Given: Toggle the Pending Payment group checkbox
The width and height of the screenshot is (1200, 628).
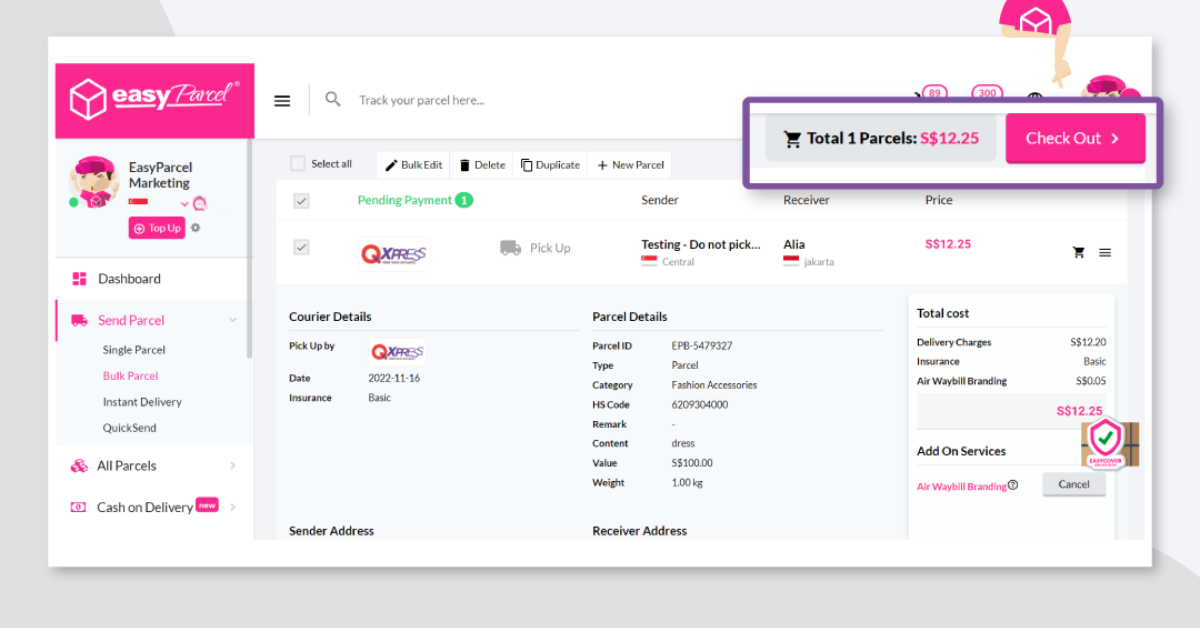Looking at the screenshot, I should (x=301, y=201).
